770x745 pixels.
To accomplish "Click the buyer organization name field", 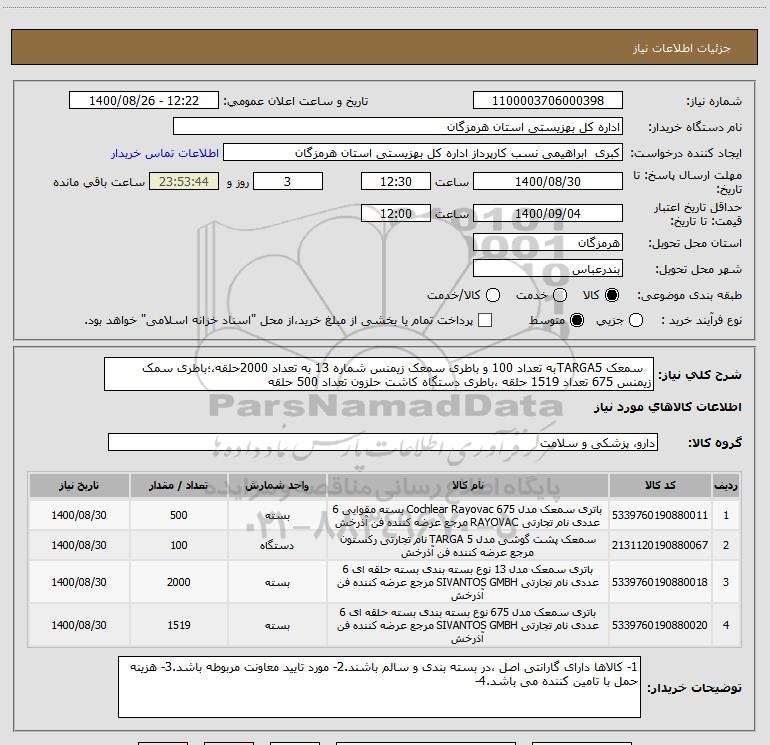I will 398,126.
